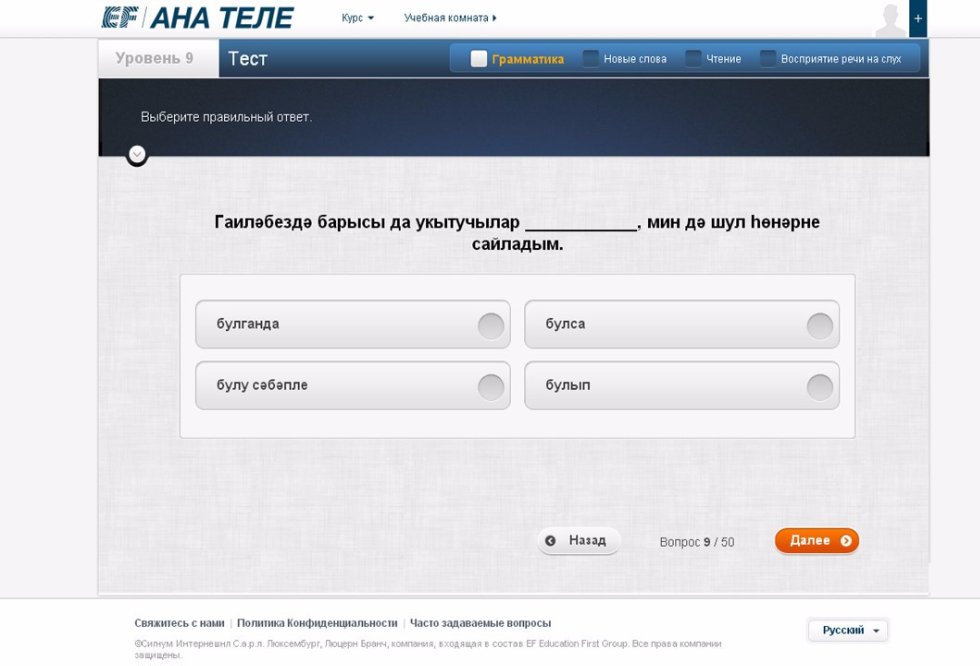Select the radio button for булса
This screenshot has height=666, width=980.
pyautogui.click(x=819, y=325)
